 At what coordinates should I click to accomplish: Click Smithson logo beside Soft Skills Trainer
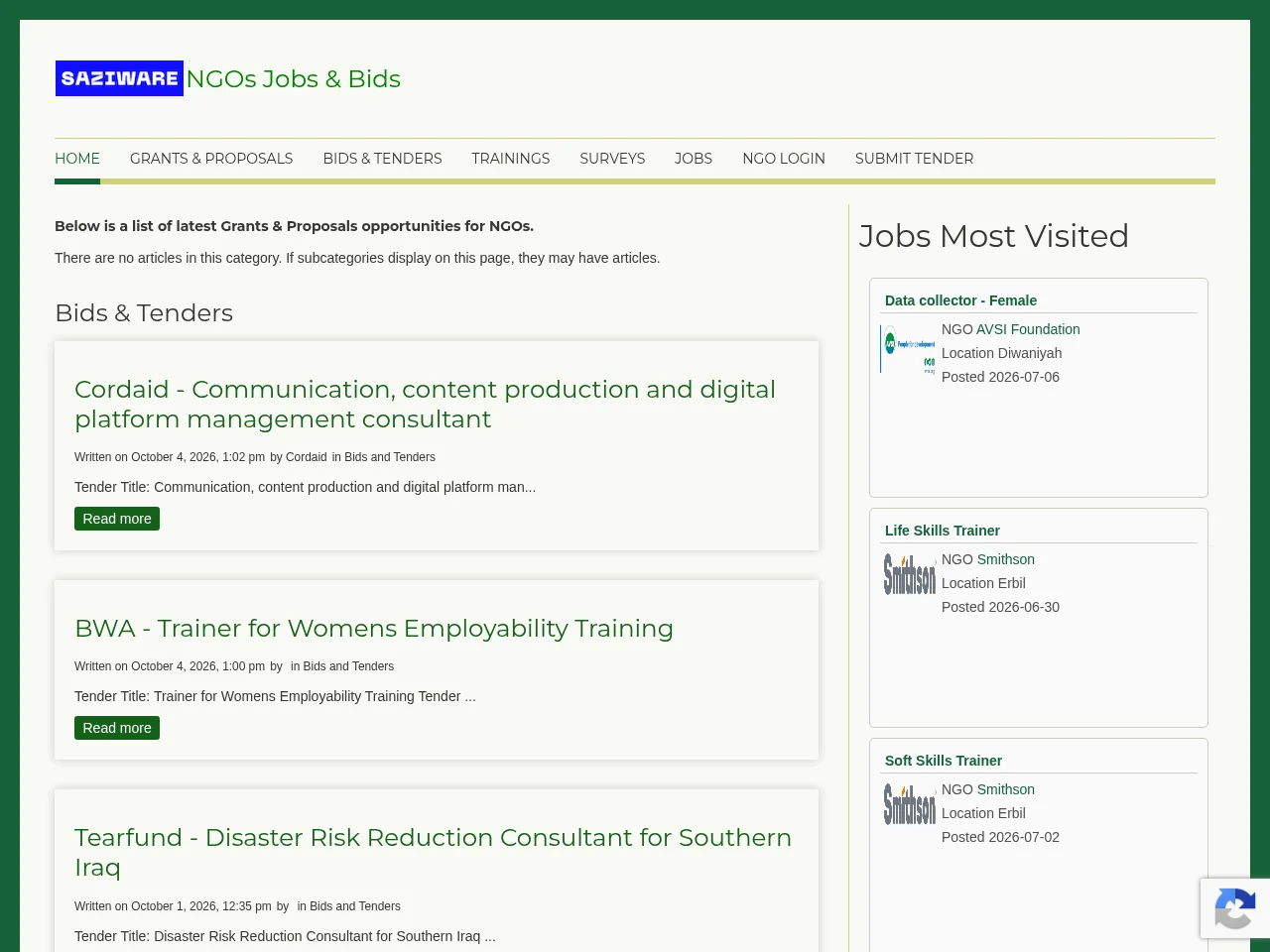[910, 805]
